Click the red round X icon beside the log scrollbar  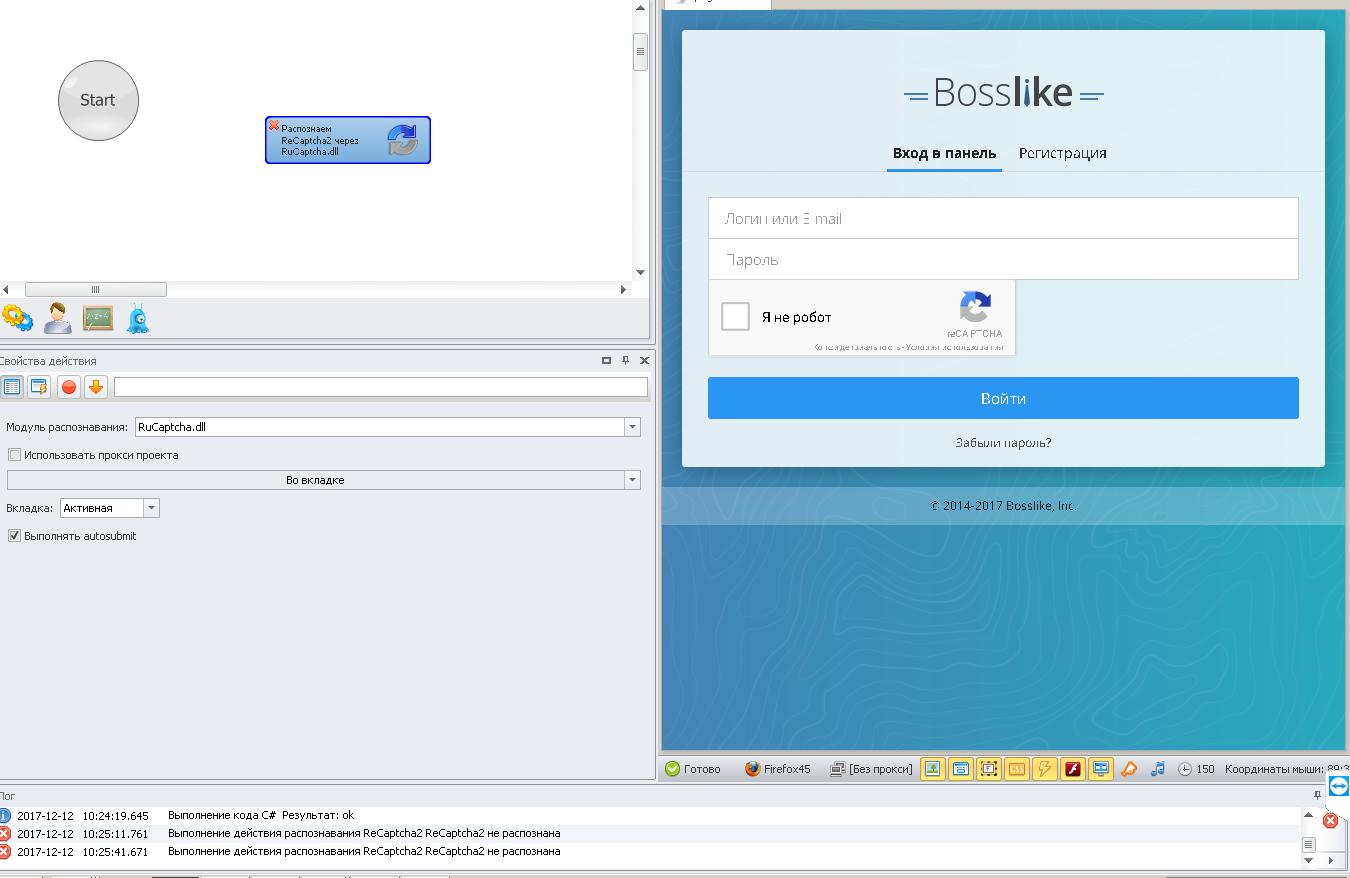[1331, 821]
